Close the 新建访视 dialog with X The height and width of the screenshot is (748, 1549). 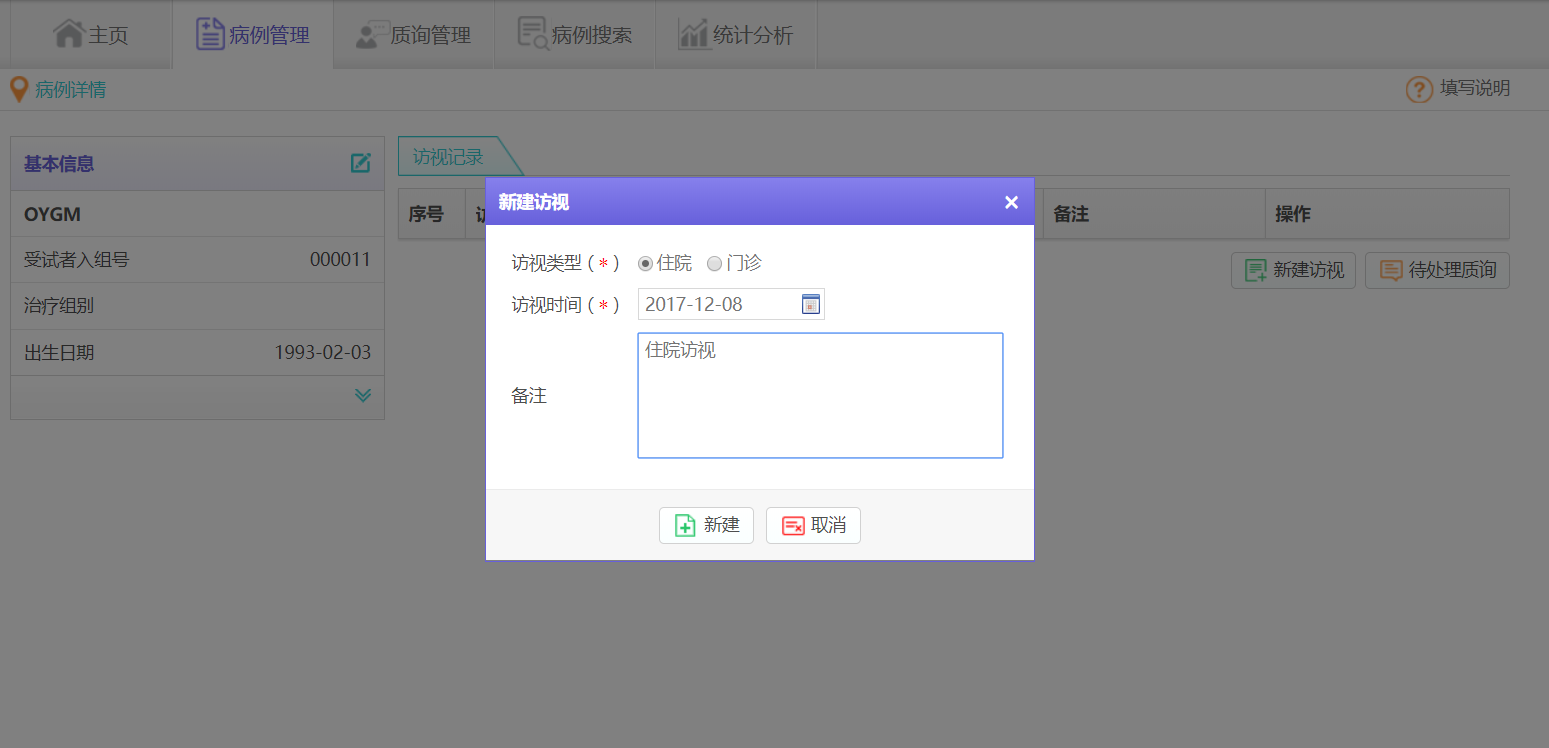1011,203
